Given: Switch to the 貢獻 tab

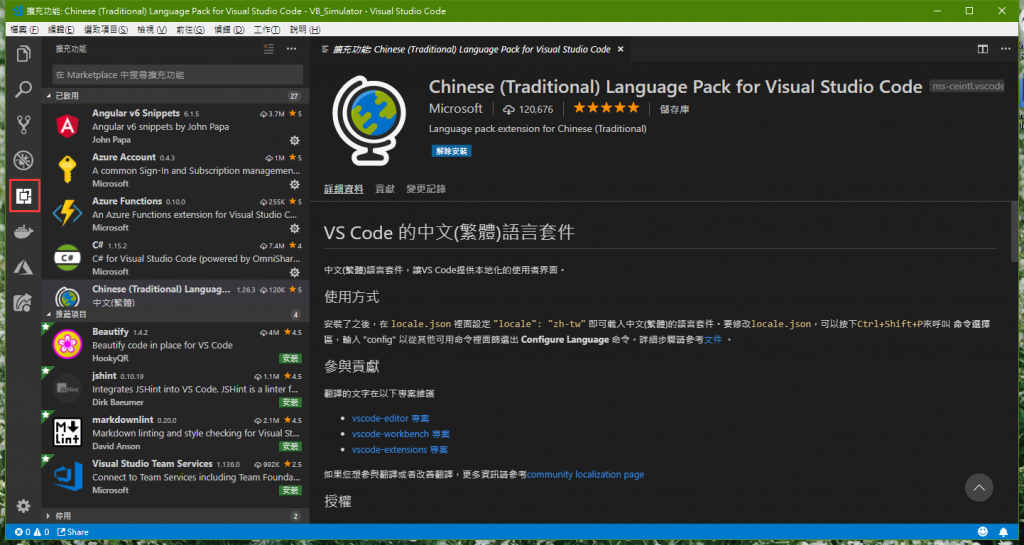Looking at the screenshot, I should (x=385, y=189).
